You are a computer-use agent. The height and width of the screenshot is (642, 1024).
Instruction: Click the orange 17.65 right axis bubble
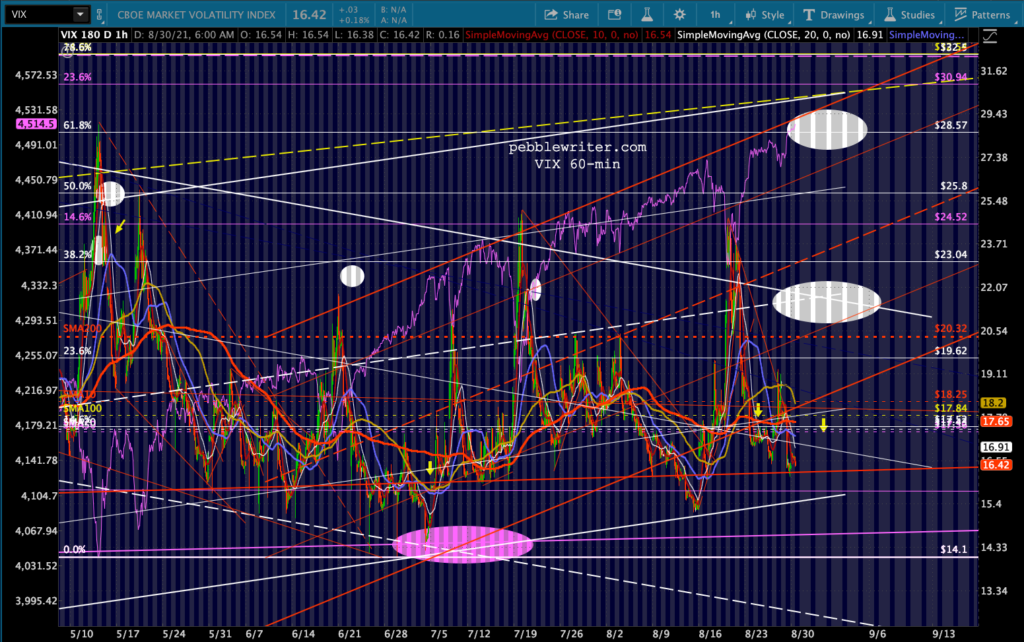995,421
